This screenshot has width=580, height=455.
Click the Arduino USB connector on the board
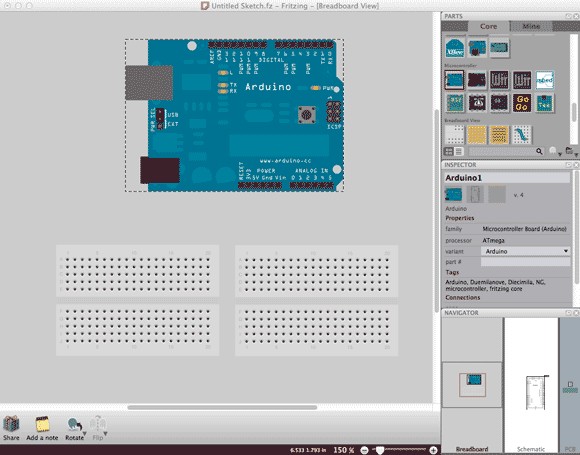149,83
